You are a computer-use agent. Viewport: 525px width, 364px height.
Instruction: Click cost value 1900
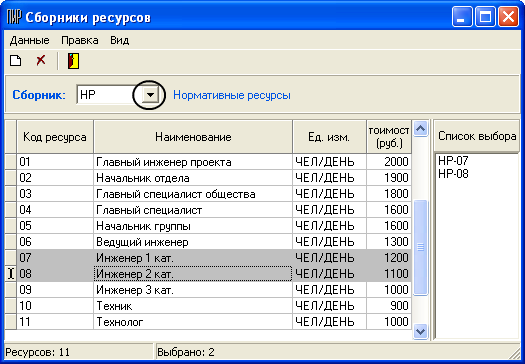click(x=389, y=178)
